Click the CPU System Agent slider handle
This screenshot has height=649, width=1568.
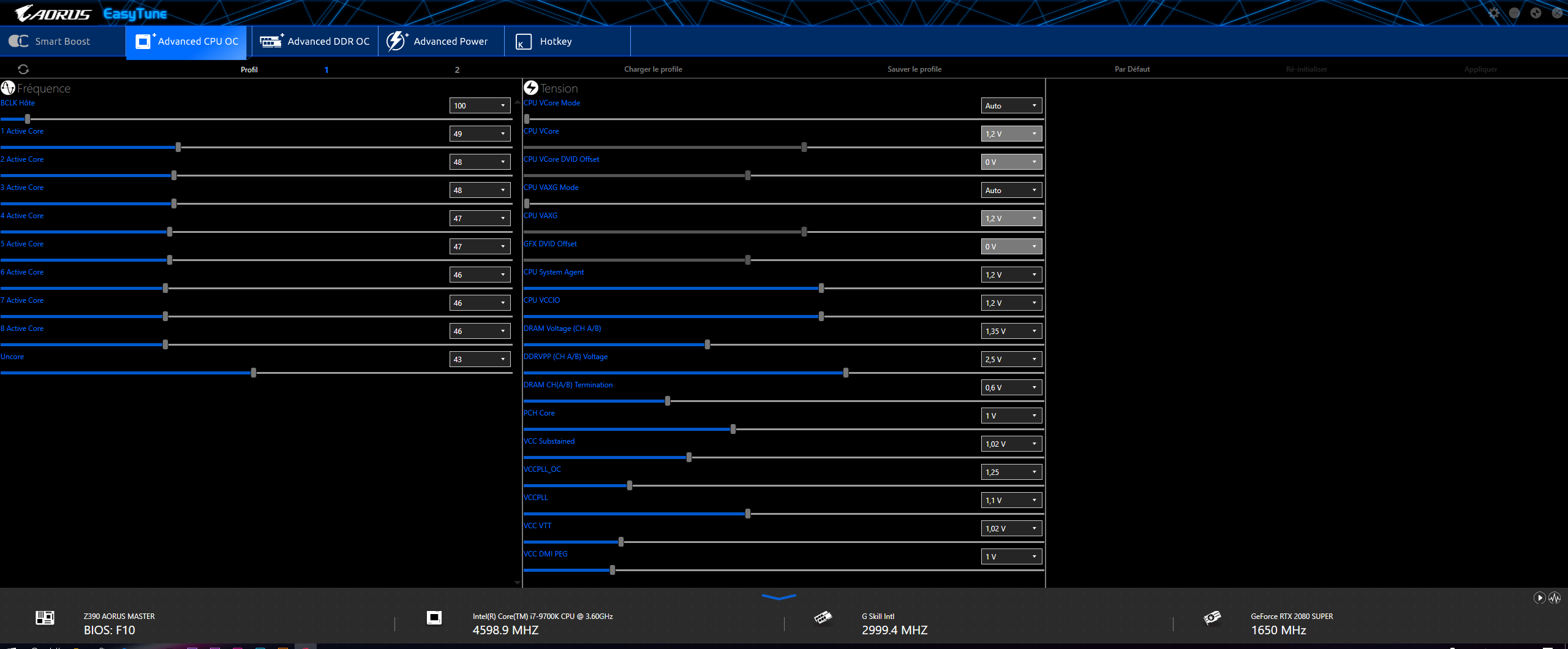[x=821, y=288]
